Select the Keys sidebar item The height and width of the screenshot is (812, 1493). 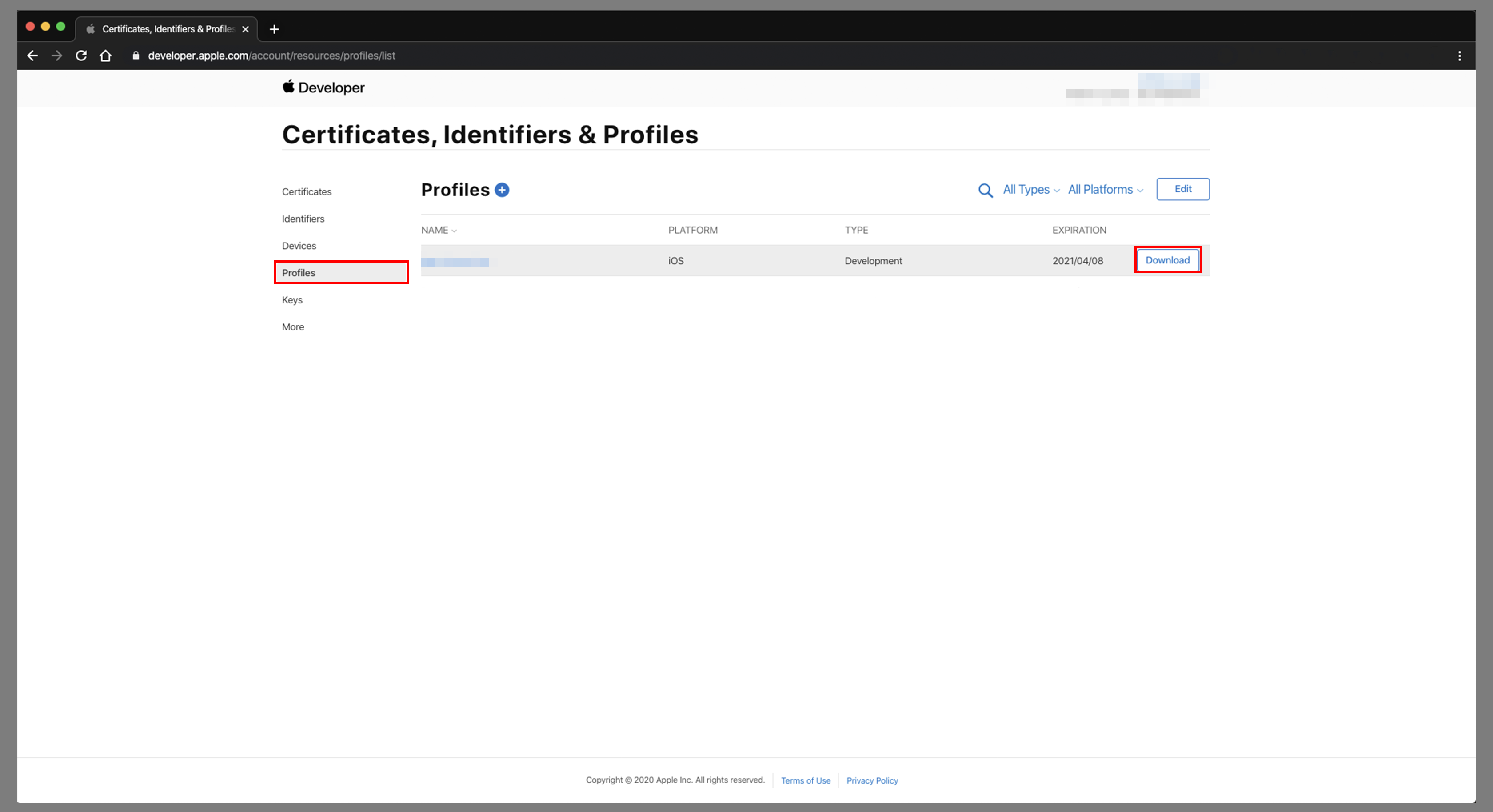pyautogui.click(x=291, y=299)
